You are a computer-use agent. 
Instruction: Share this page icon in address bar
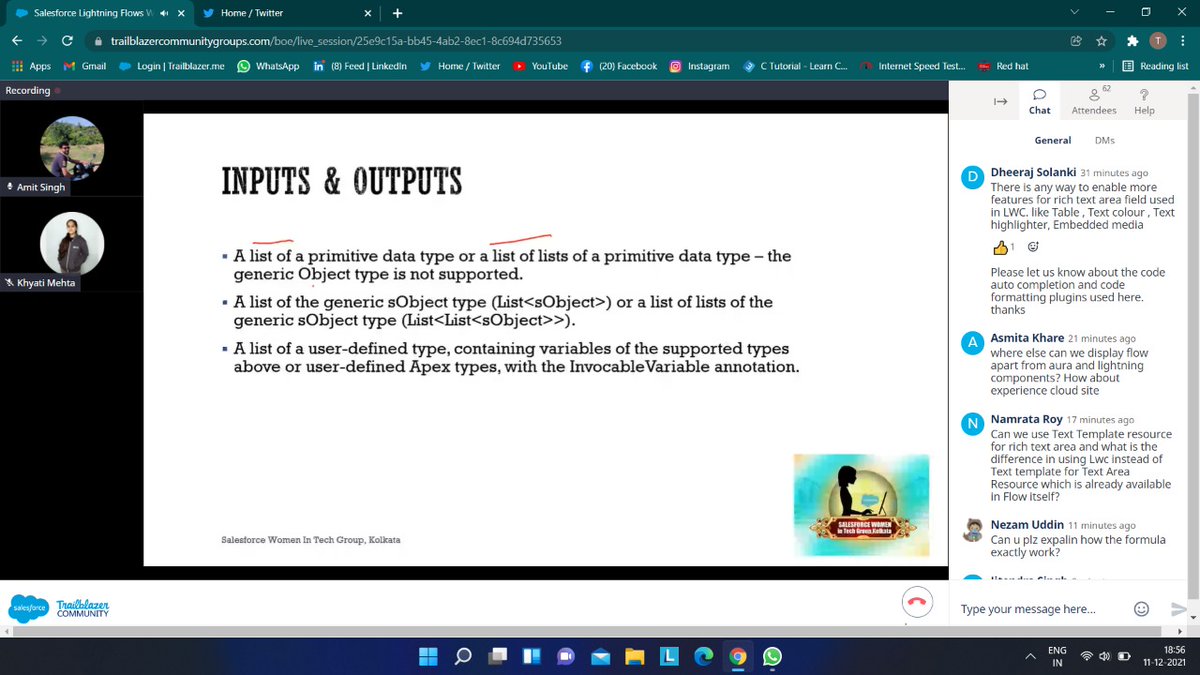[1075, 41]
